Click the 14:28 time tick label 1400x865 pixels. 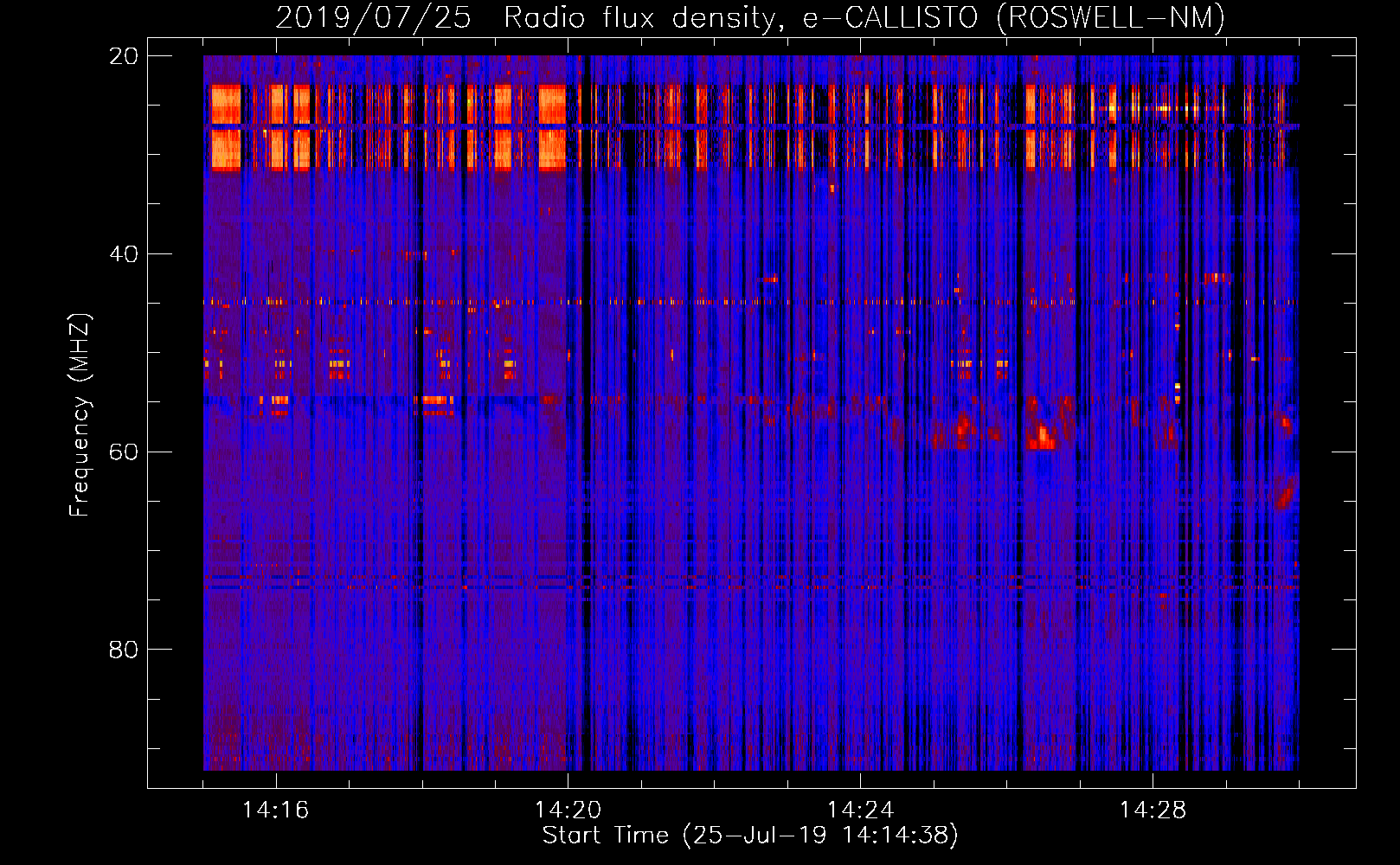pos(1153,811)
